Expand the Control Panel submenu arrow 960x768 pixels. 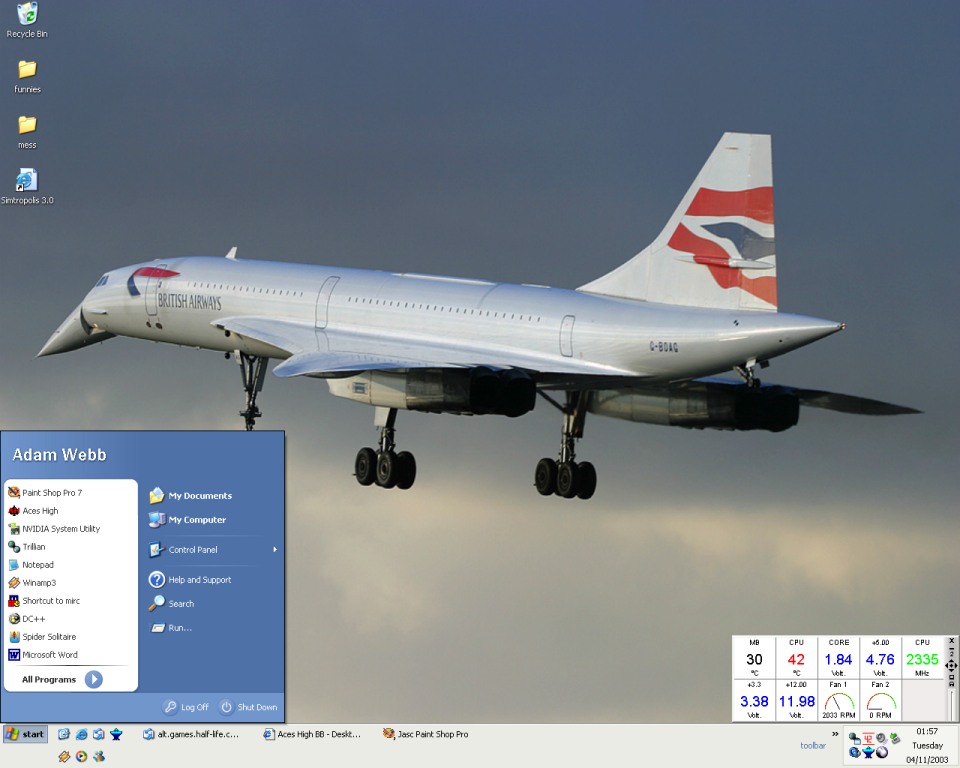tap(275, 549)
